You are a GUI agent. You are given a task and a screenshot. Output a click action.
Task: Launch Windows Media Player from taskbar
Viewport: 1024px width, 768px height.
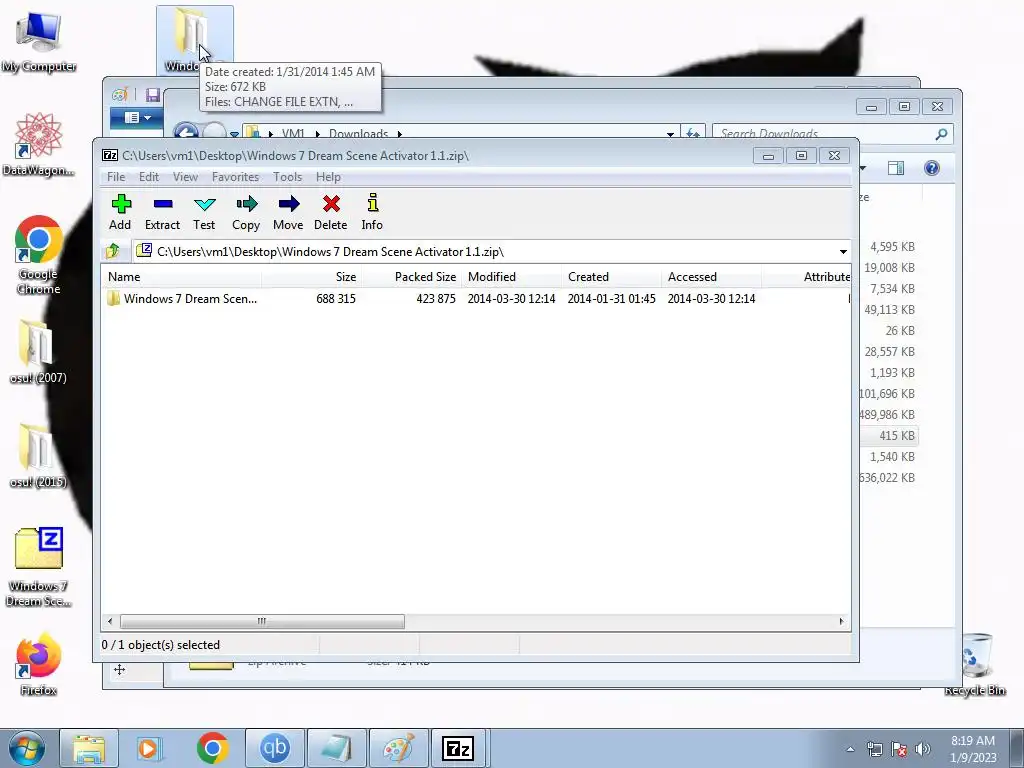[x=150, y=748]
